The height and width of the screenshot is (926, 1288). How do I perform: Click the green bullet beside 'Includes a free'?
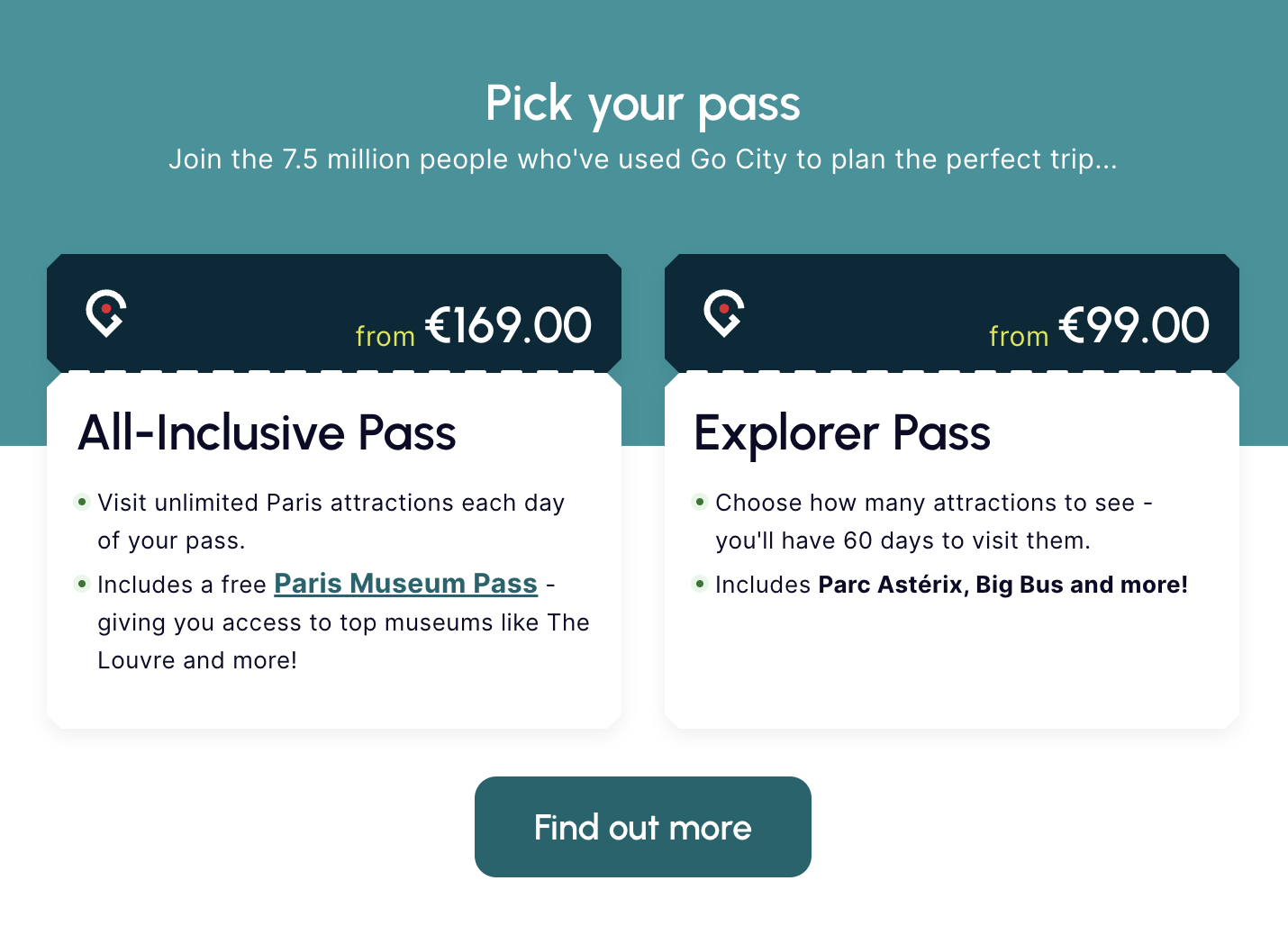(x=82, y=584)
